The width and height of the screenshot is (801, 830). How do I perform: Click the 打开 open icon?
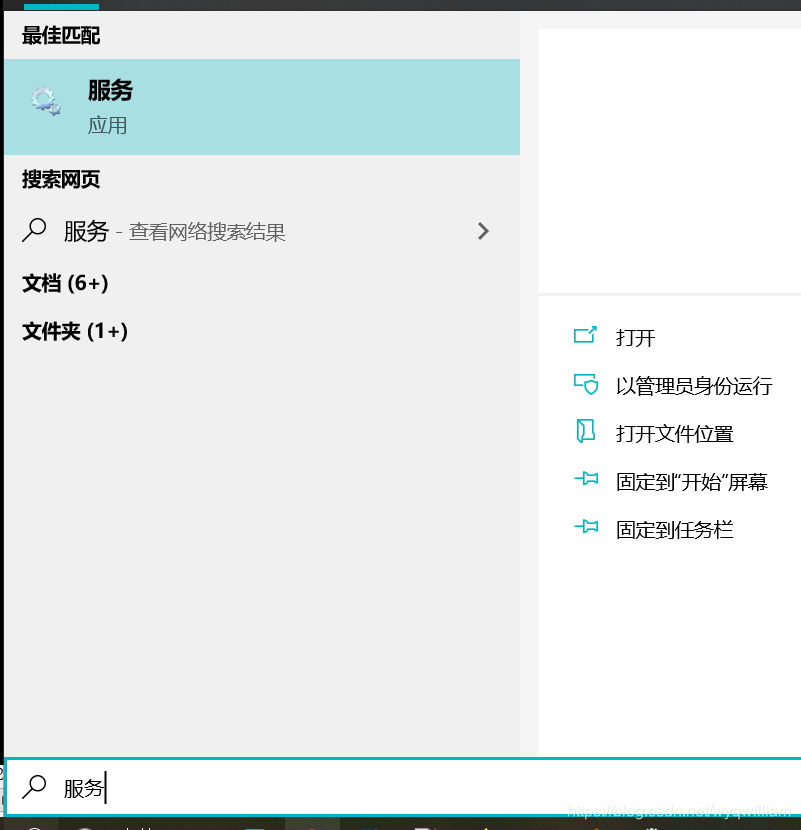(586, 336)
